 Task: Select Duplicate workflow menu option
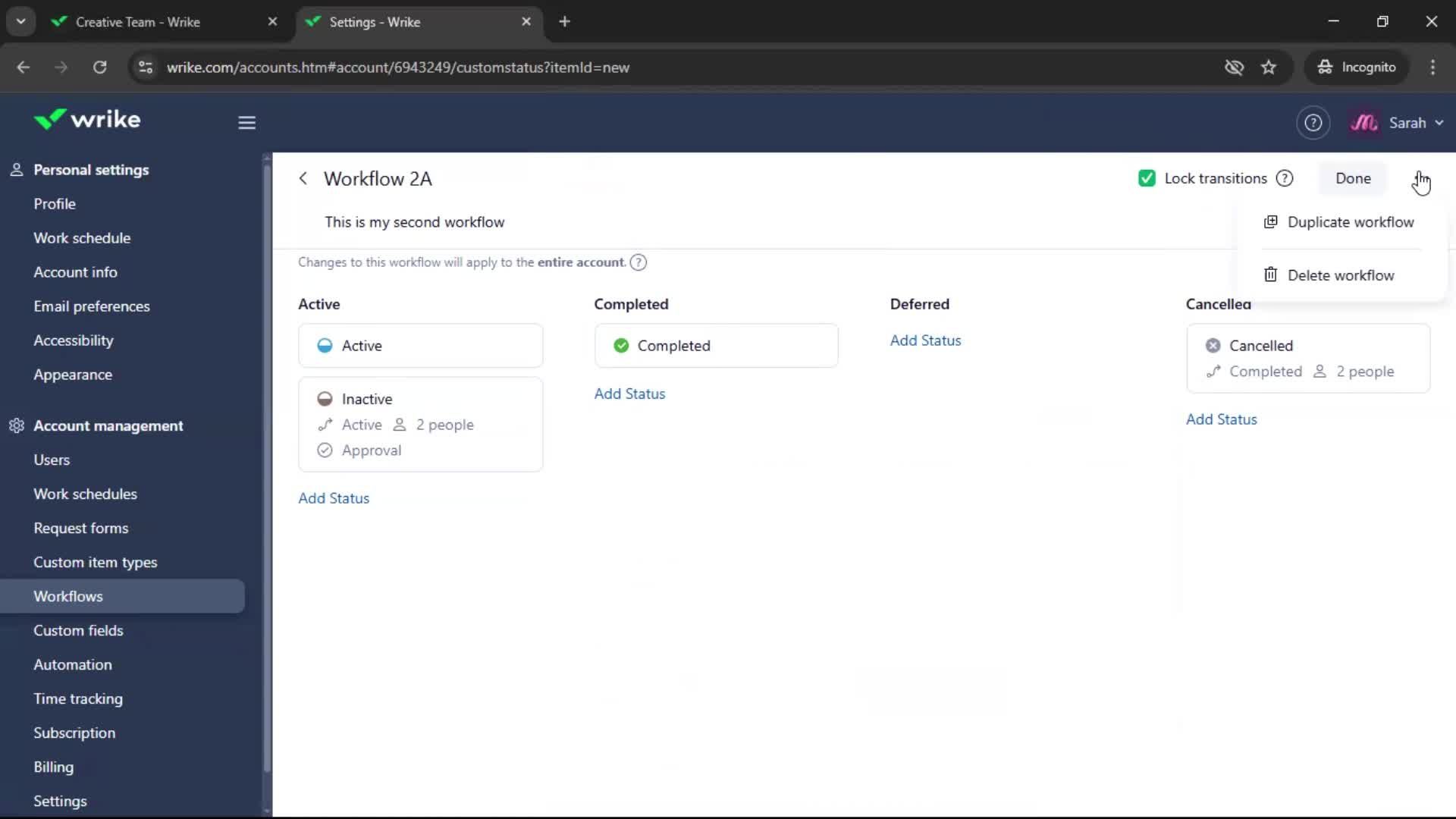coord(1340,222)
